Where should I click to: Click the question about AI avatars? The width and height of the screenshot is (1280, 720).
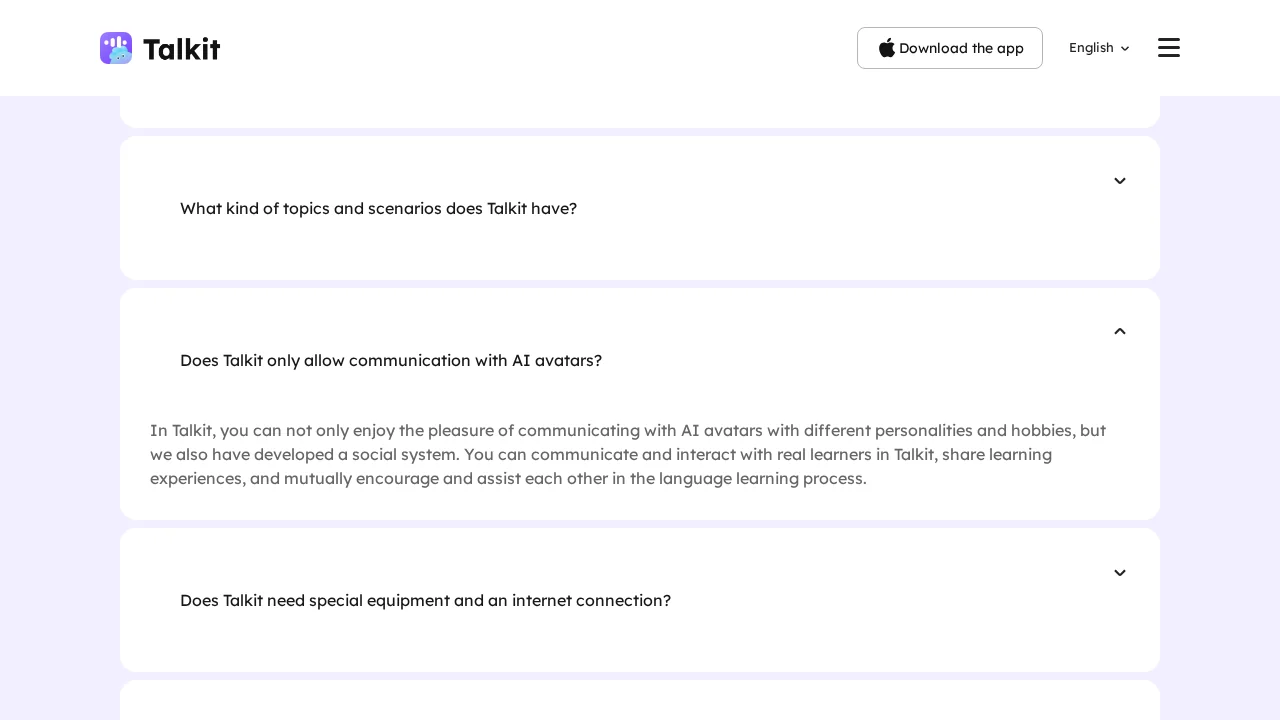click(x=391, y=361)
